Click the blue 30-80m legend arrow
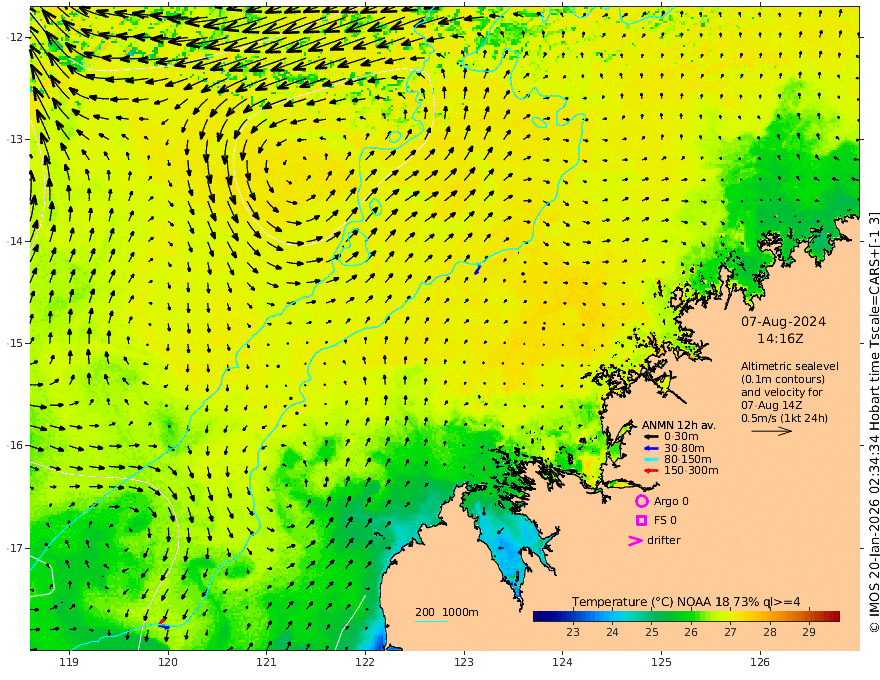Screen dimensions: 880x680 (x=651, y=448)
